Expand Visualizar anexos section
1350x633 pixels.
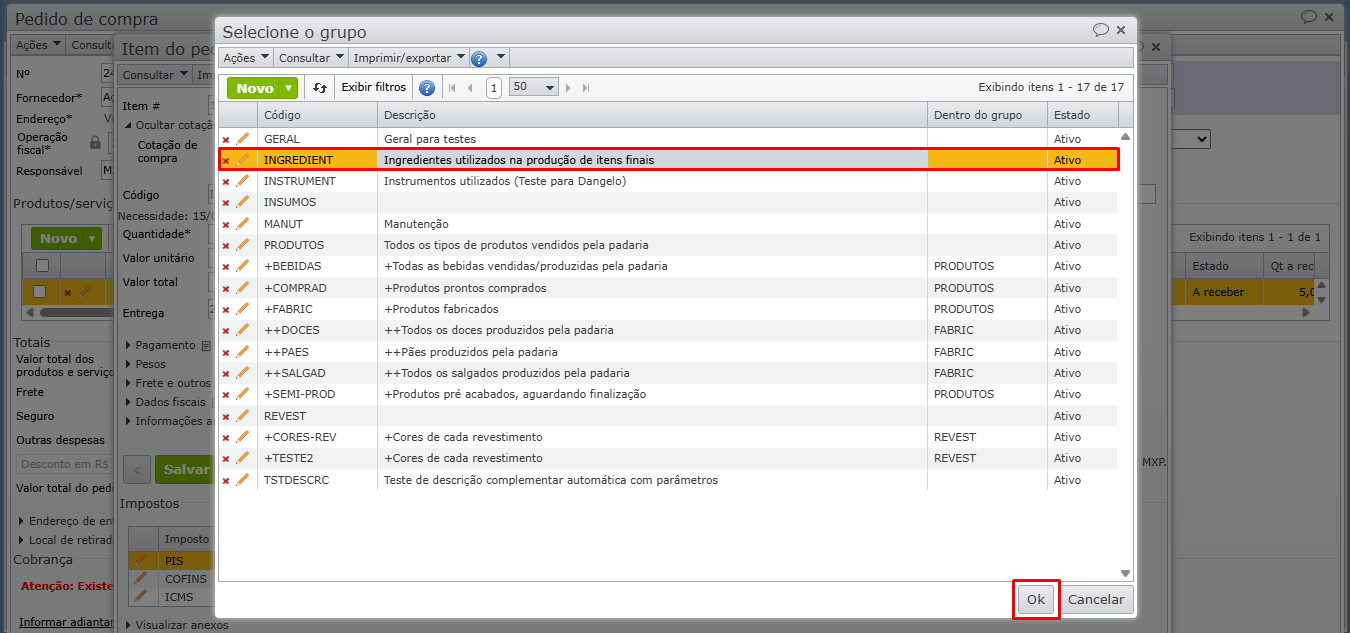click(x=128, y=625)
